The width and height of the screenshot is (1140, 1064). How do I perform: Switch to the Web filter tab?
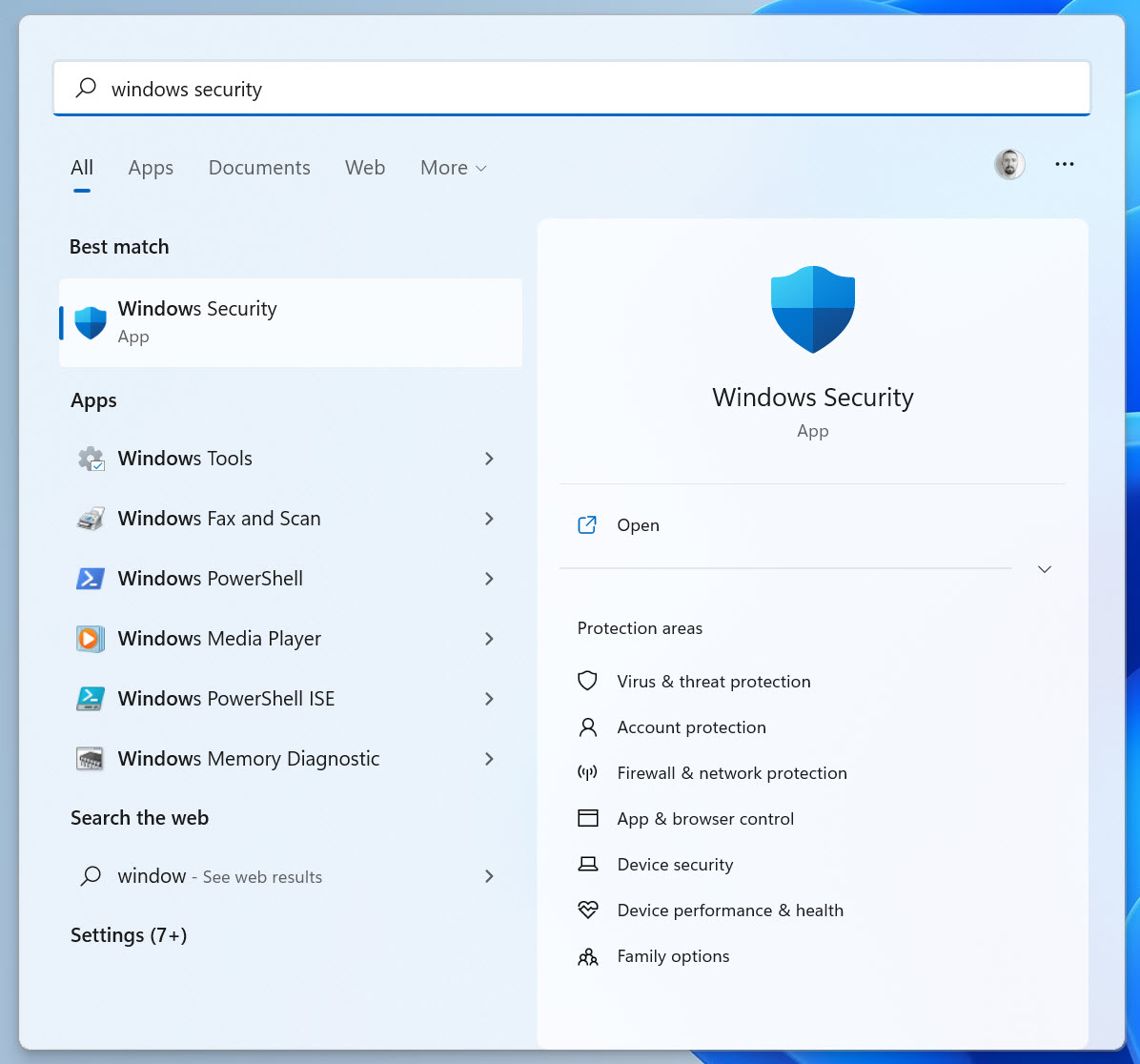click(365, 168)
